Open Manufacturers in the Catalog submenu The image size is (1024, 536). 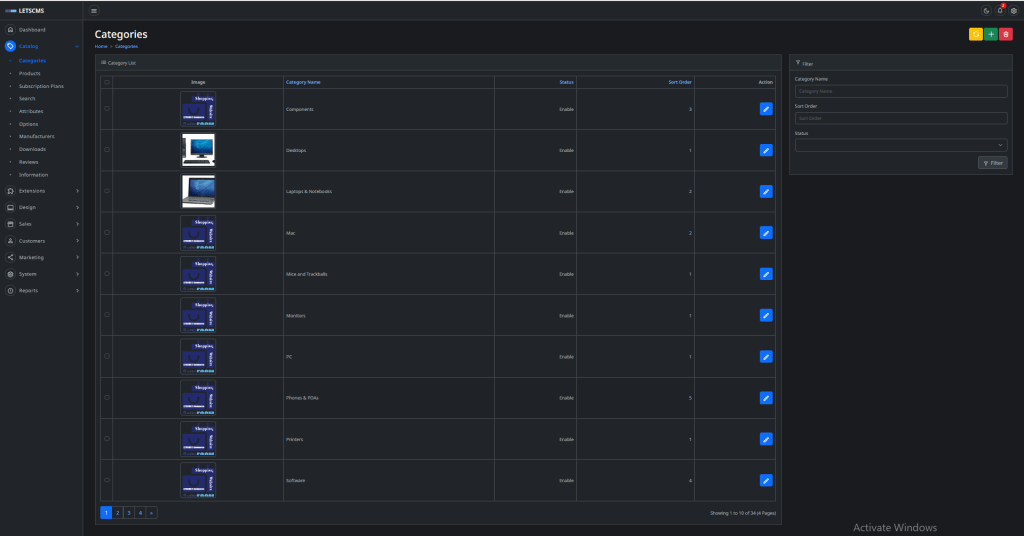click(37, 136)
